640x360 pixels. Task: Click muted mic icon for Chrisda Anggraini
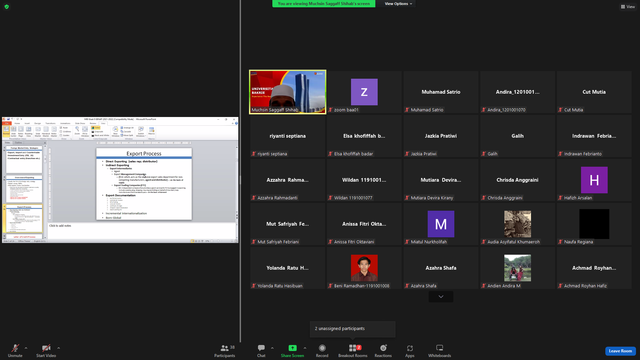pos(484,198)
